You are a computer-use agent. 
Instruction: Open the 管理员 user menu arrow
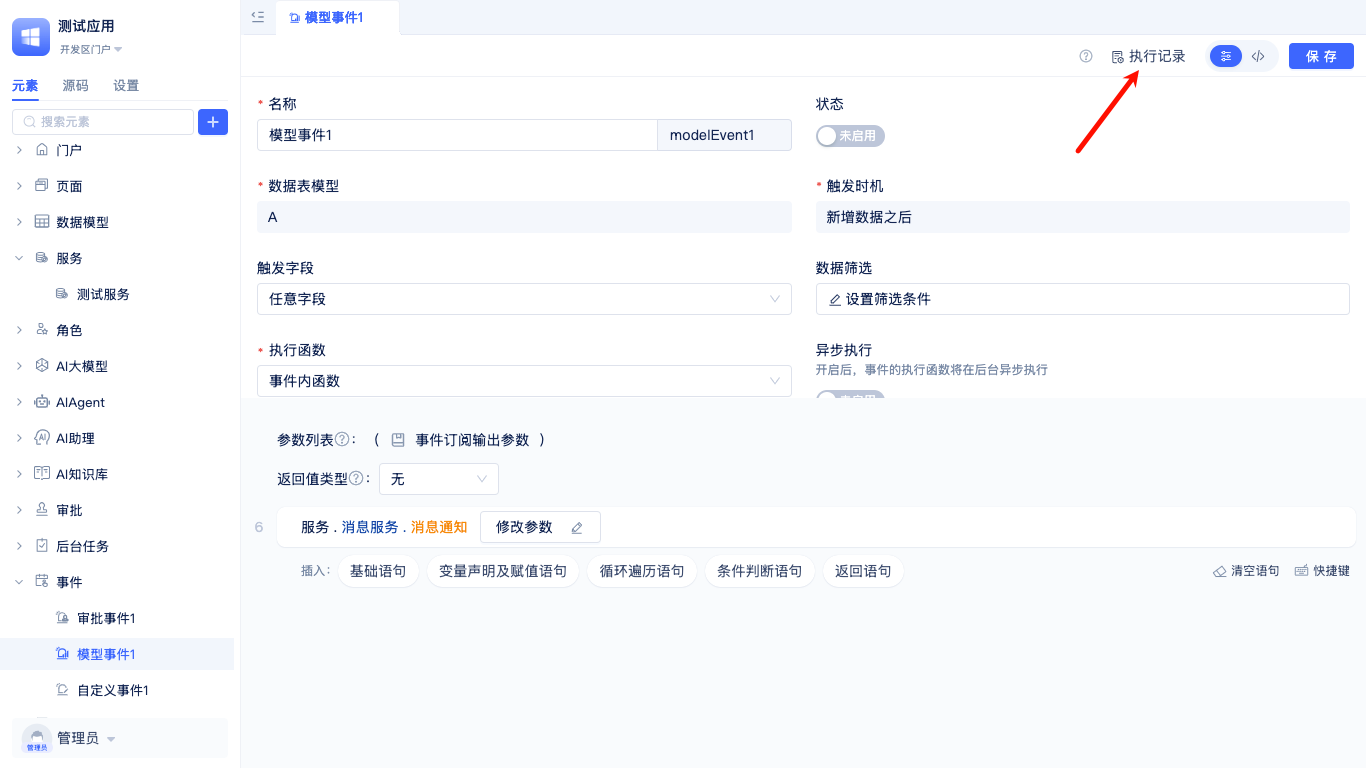(x=111, y=740)
